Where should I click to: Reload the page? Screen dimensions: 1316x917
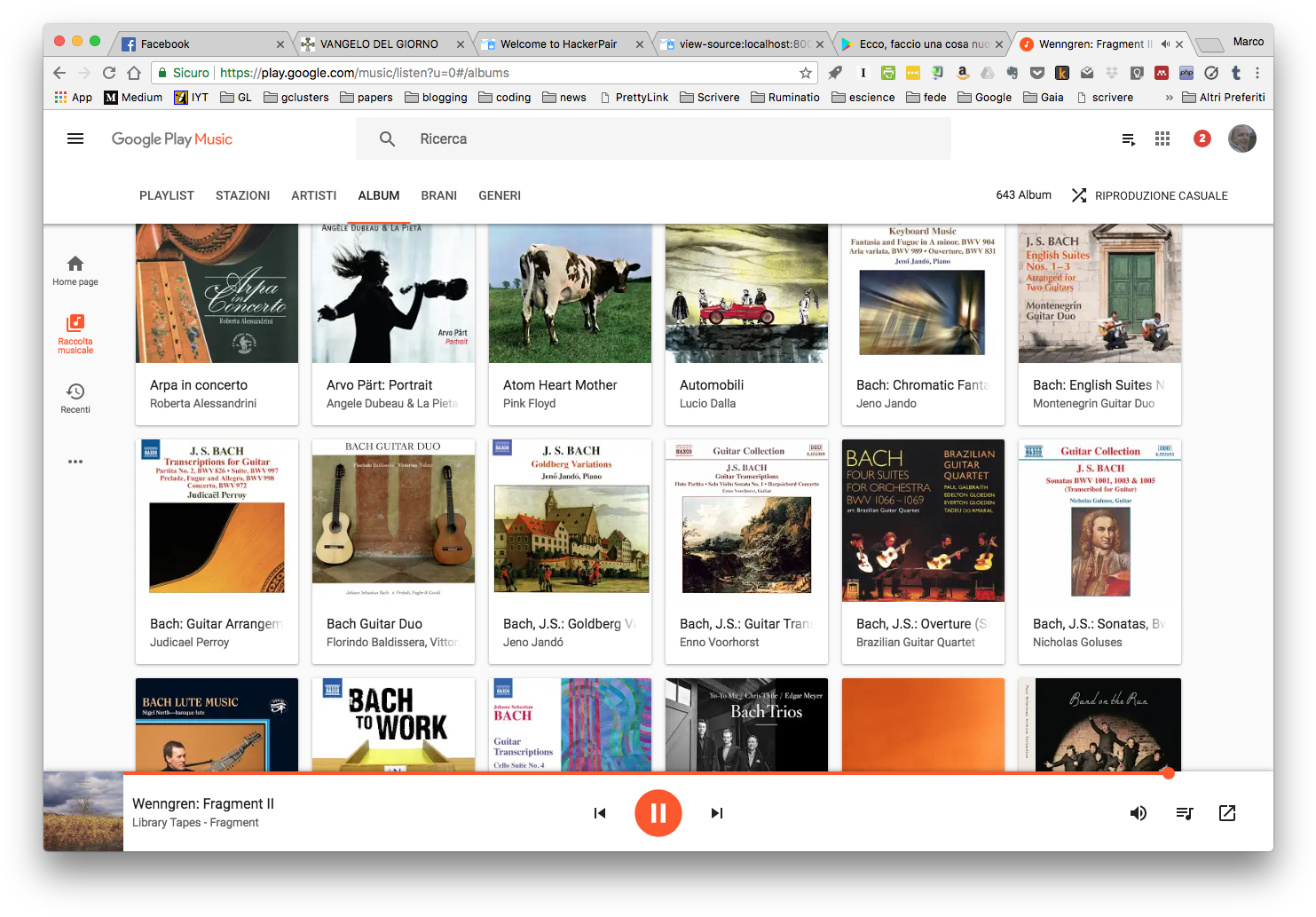pyautogui.click(x=109, y=73)
